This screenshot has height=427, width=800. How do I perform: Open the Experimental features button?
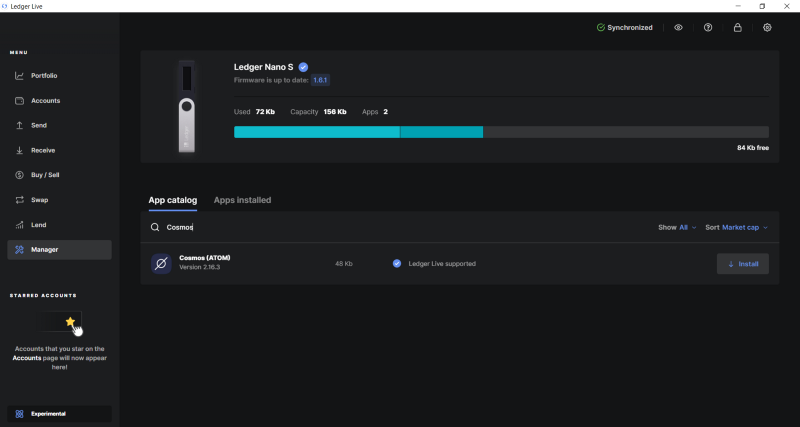pos(60,414)
